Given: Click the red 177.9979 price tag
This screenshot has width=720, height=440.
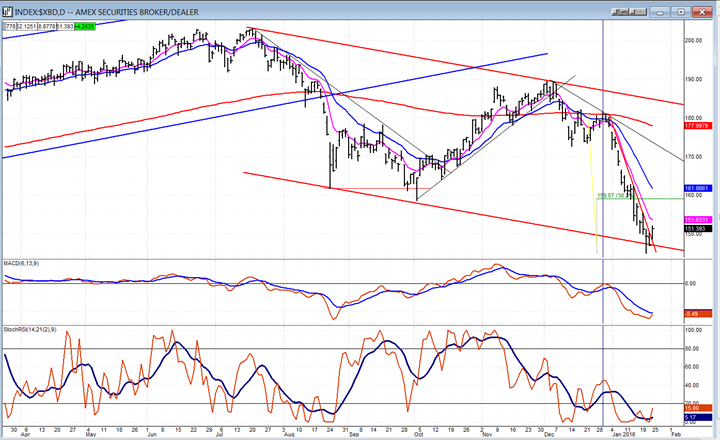Looking at the screenshot, I should coord(696,126).
